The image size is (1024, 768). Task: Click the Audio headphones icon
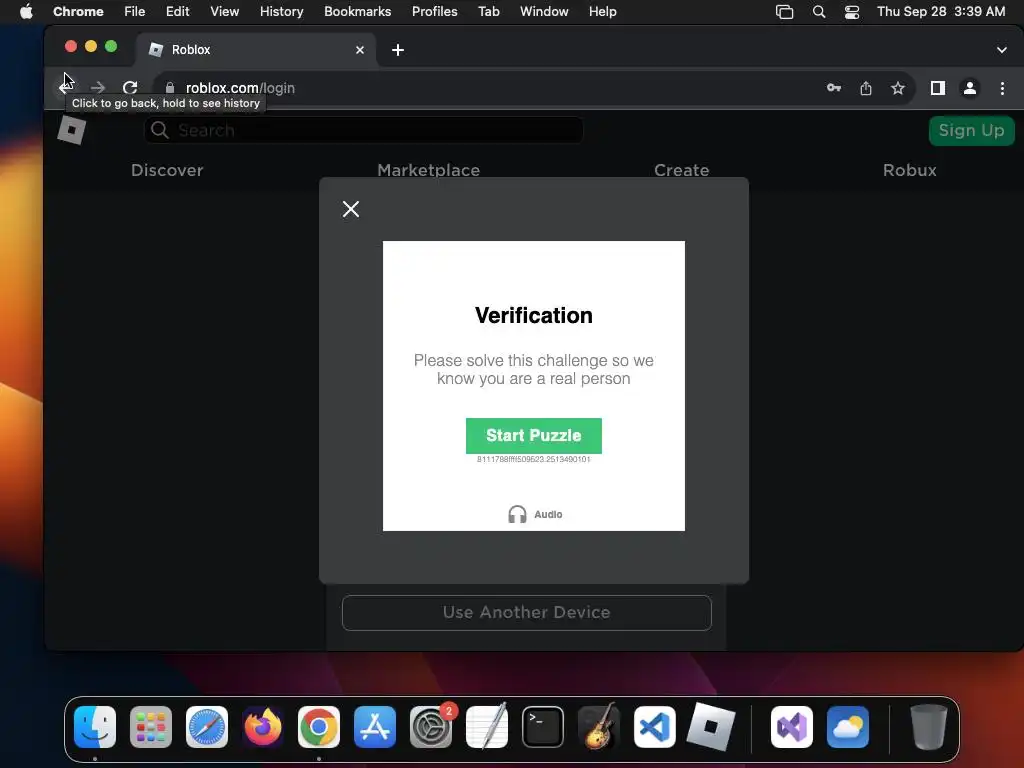pyautogui.click(x=517, y=515)
